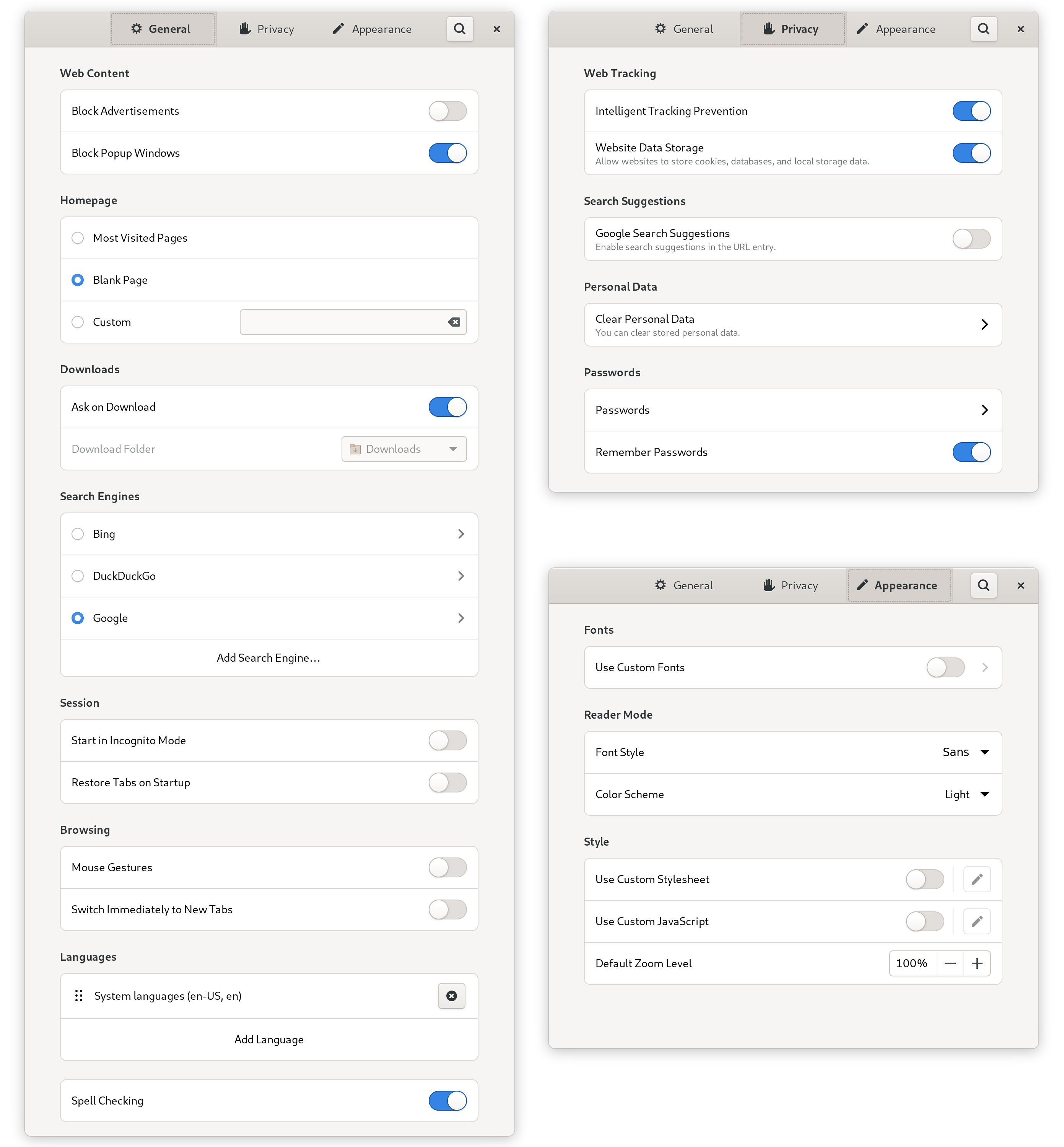Open Font Style Sans dropdown
The height and width of the screenshot is (1147, 1064).
point(966,752)
